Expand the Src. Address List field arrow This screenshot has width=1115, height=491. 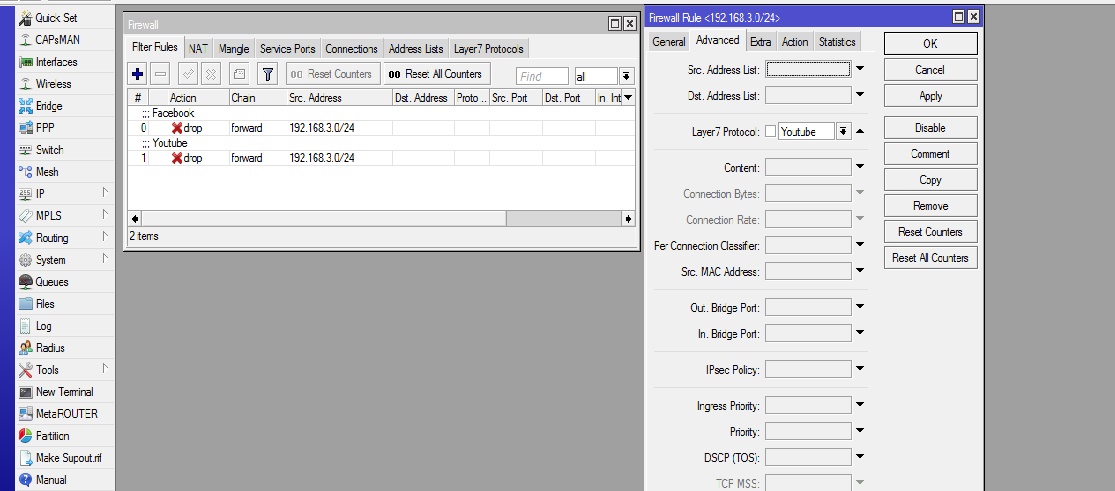pos(860,69)
